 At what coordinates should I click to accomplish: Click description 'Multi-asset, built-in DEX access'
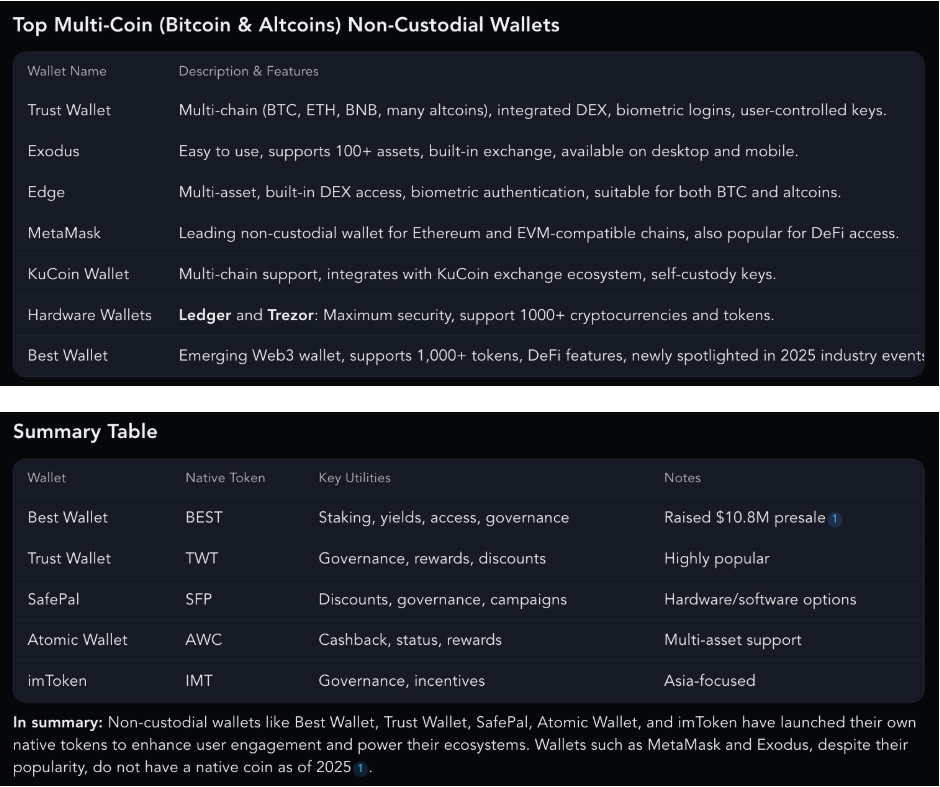click(510, 192)
